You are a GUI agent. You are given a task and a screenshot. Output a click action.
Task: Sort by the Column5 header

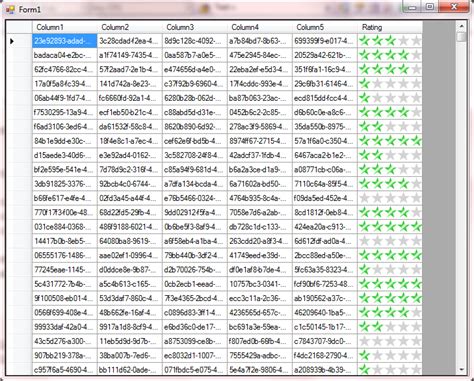click(325, 27)
